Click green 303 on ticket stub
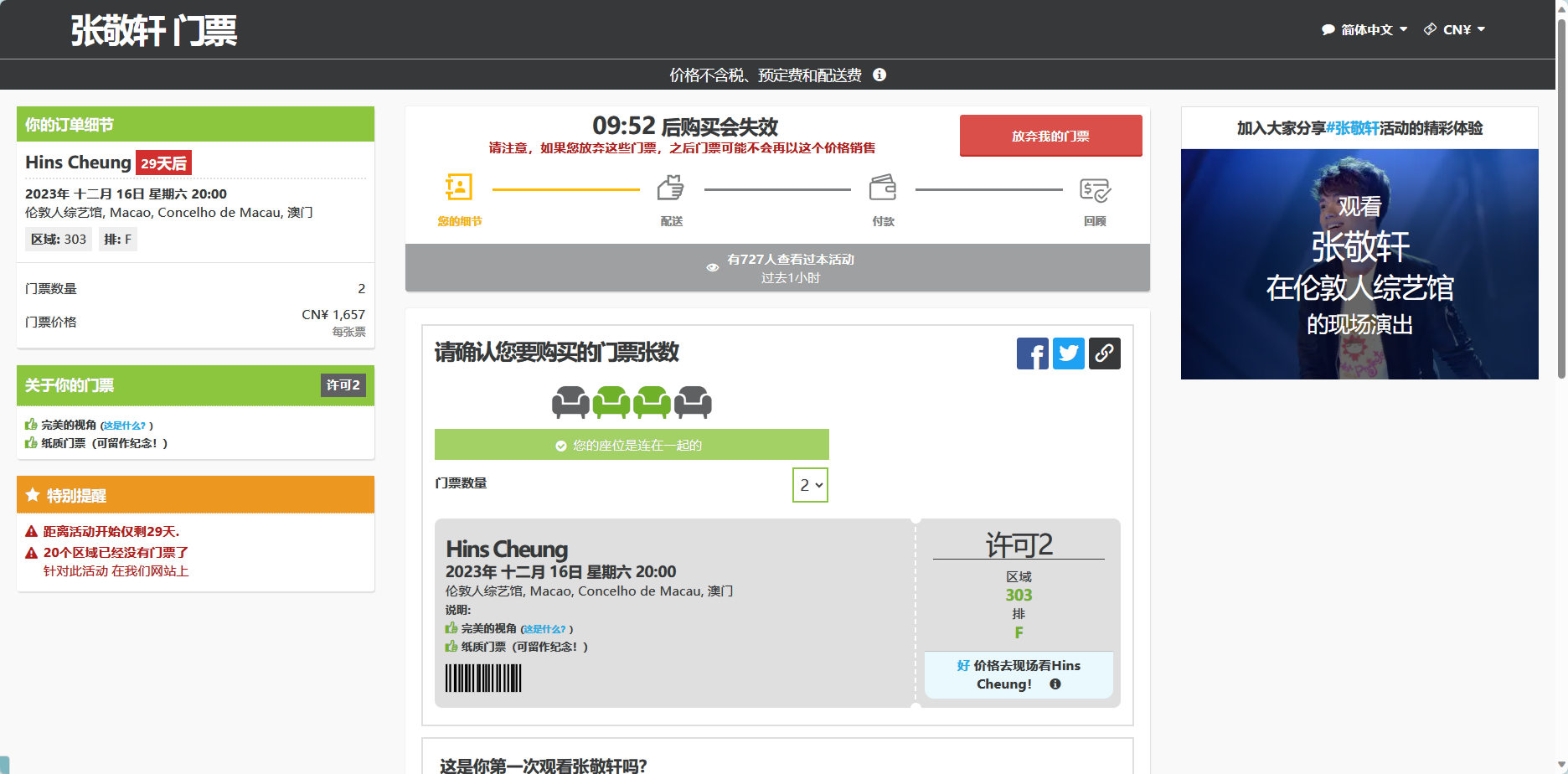The height and width of the screenshot is (774, 1568). pos(1019,595)
